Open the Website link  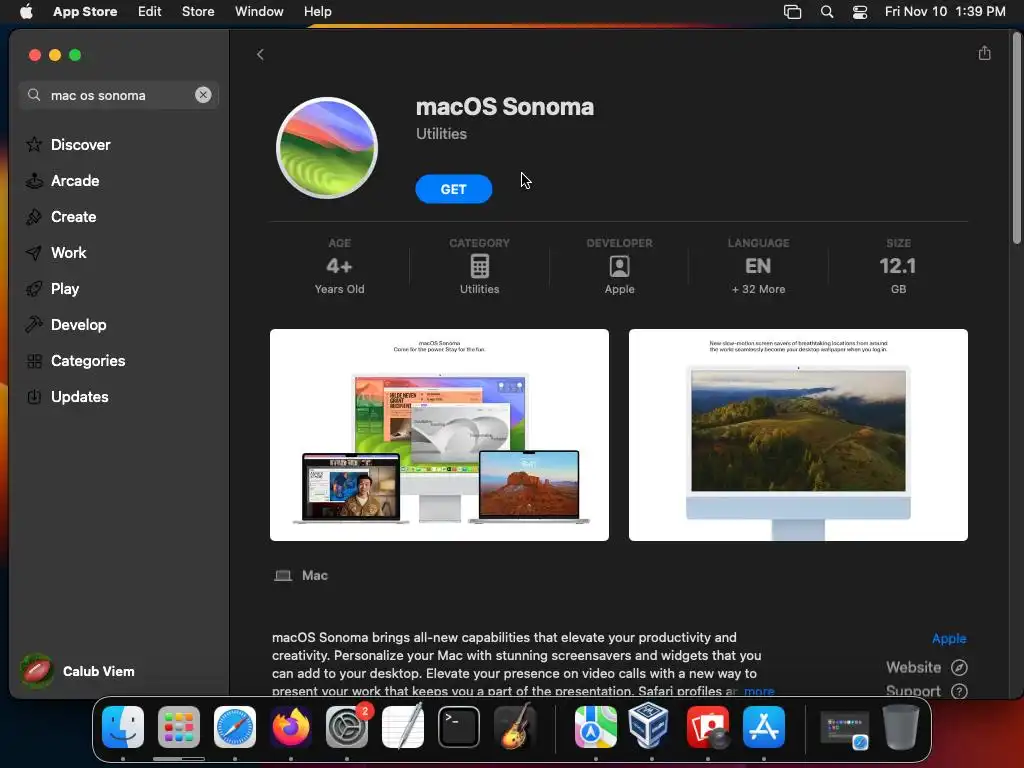click(926, 667)
